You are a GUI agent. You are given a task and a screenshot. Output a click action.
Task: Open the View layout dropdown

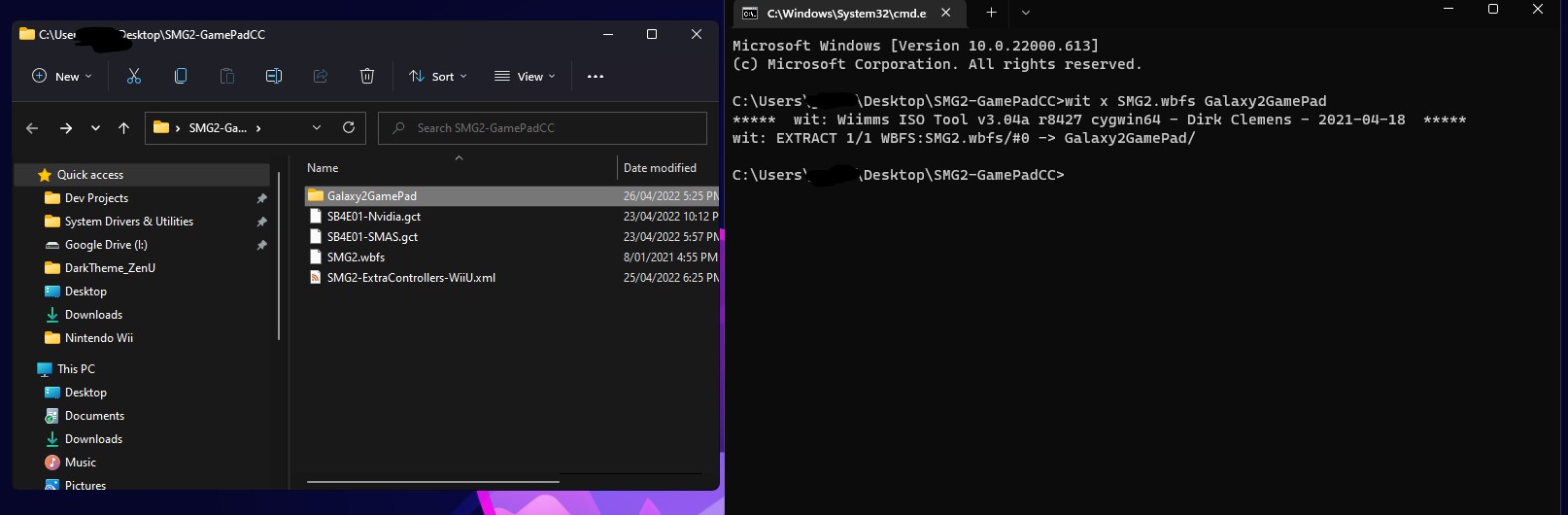click(x=525, y=76)
